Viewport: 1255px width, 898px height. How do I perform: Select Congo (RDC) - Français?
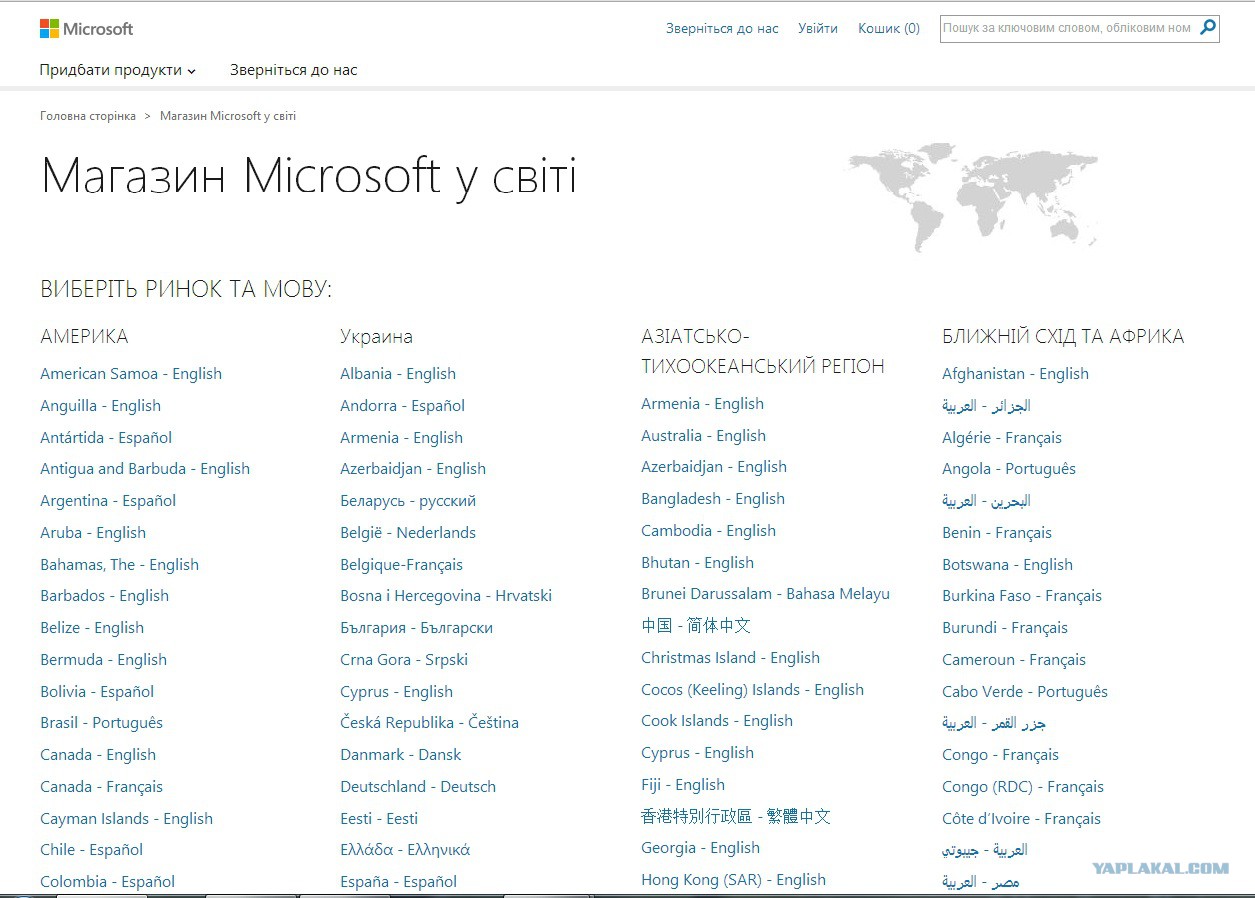pyautogui.click(x=1023, y=787)
